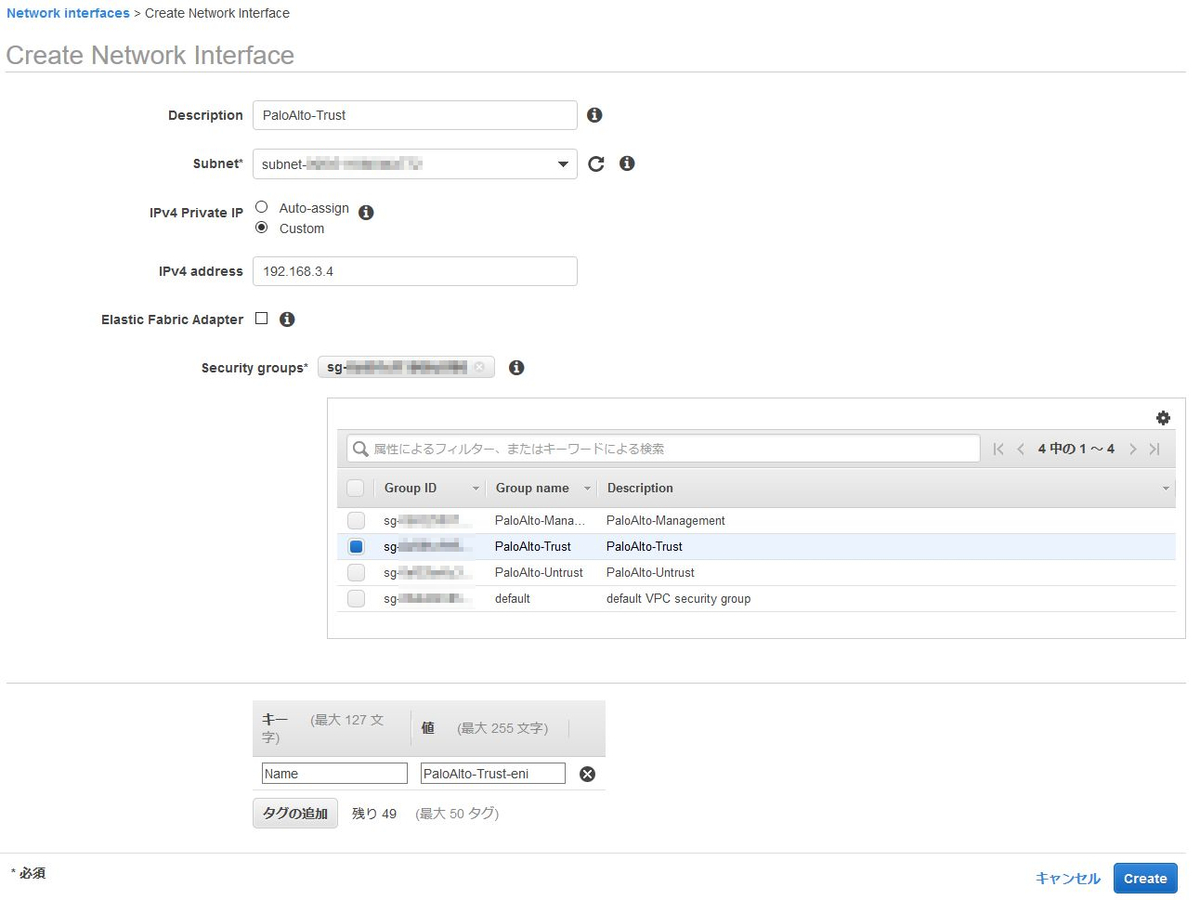Open table settings gear icon
Image resolution: width=1200 pixels, height=900 pixels.
pyautogui.click(x=1163, y=418)
